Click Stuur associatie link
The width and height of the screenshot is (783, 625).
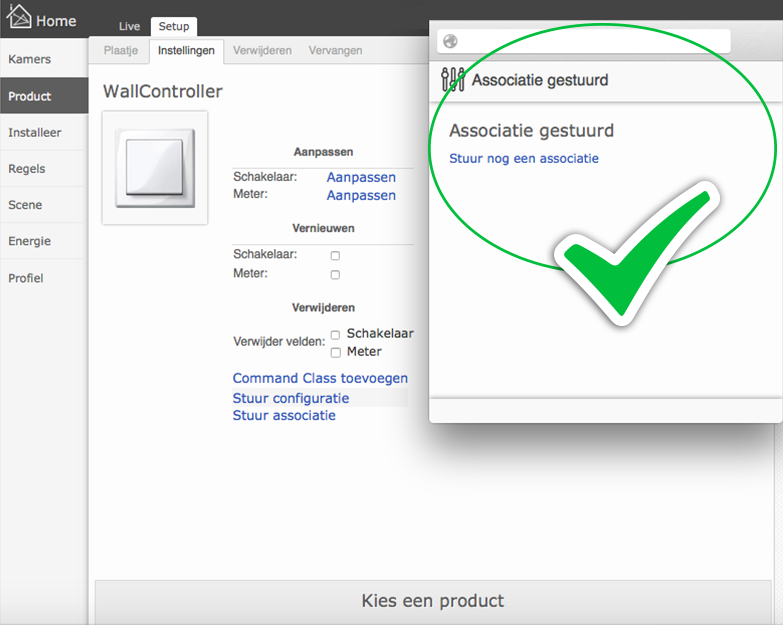(x=284, y=415)
